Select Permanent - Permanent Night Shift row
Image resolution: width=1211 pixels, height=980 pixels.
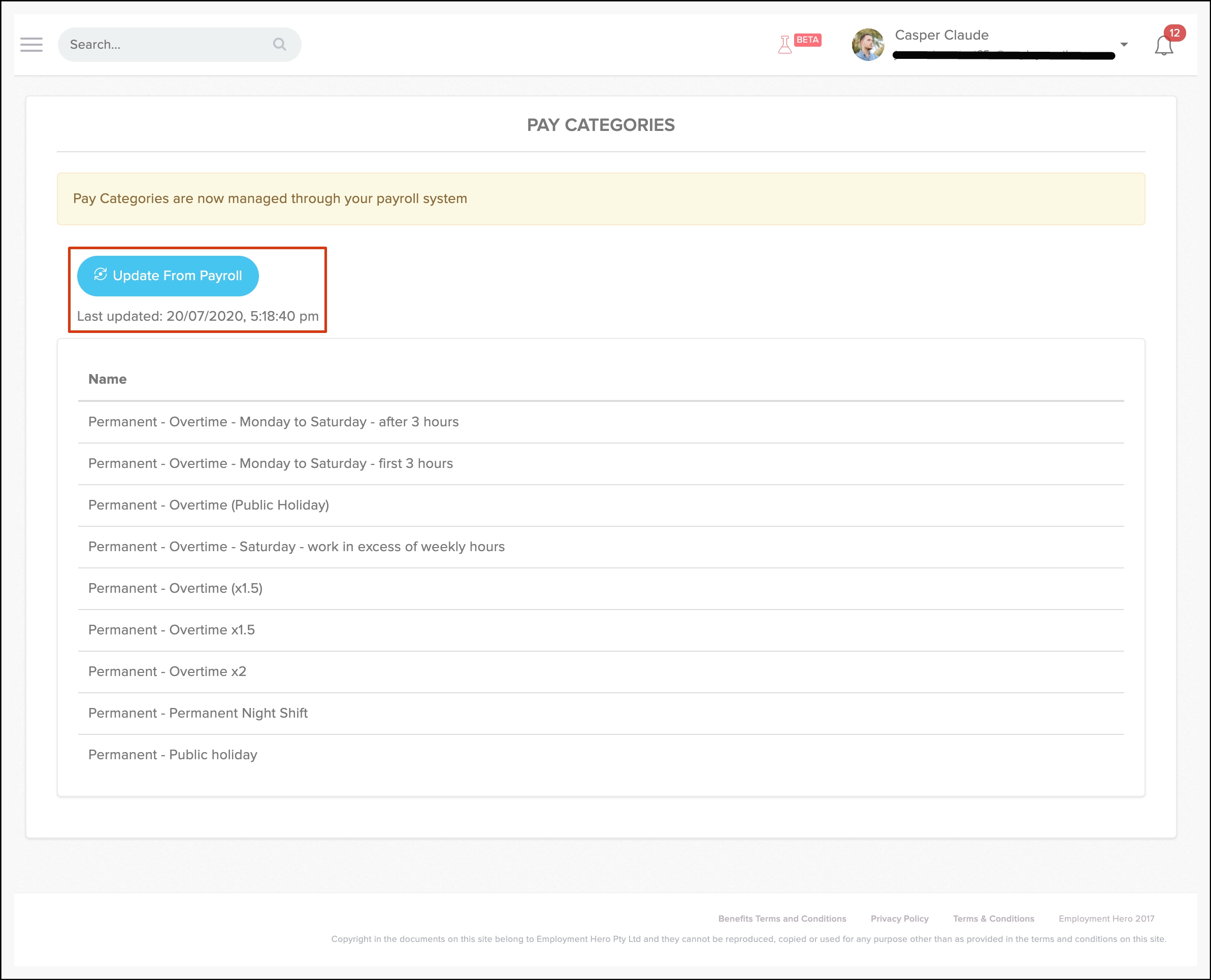[198, 713]
